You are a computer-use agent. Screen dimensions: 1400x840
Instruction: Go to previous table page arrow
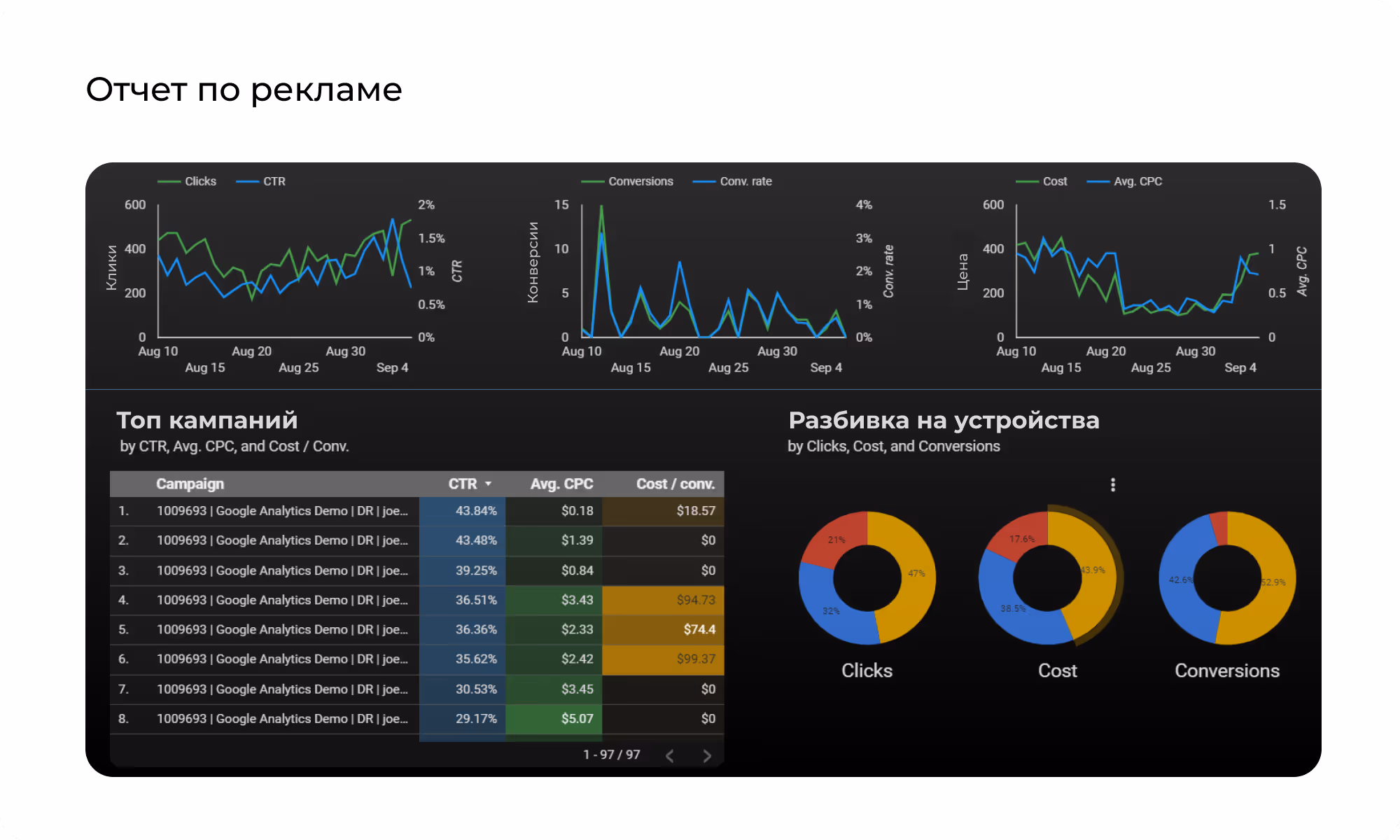coord(670,756)
